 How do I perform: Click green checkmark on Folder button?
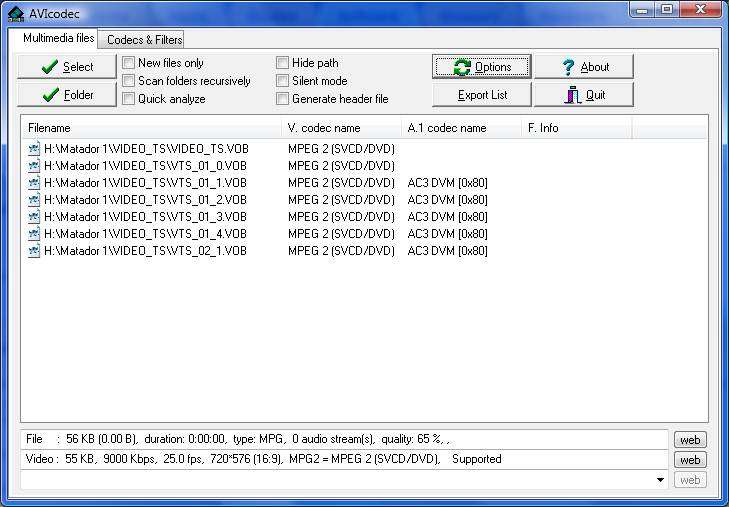tap(50, 94)
